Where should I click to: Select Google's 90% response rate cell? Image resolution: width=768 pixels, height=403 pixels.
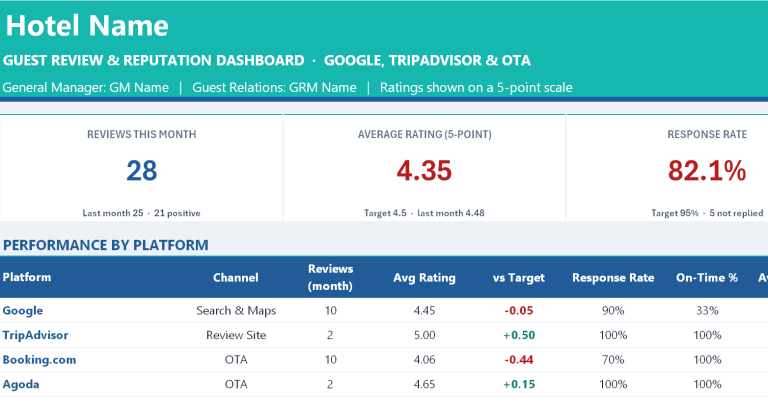pyautogui.click(x=613, y=310)
